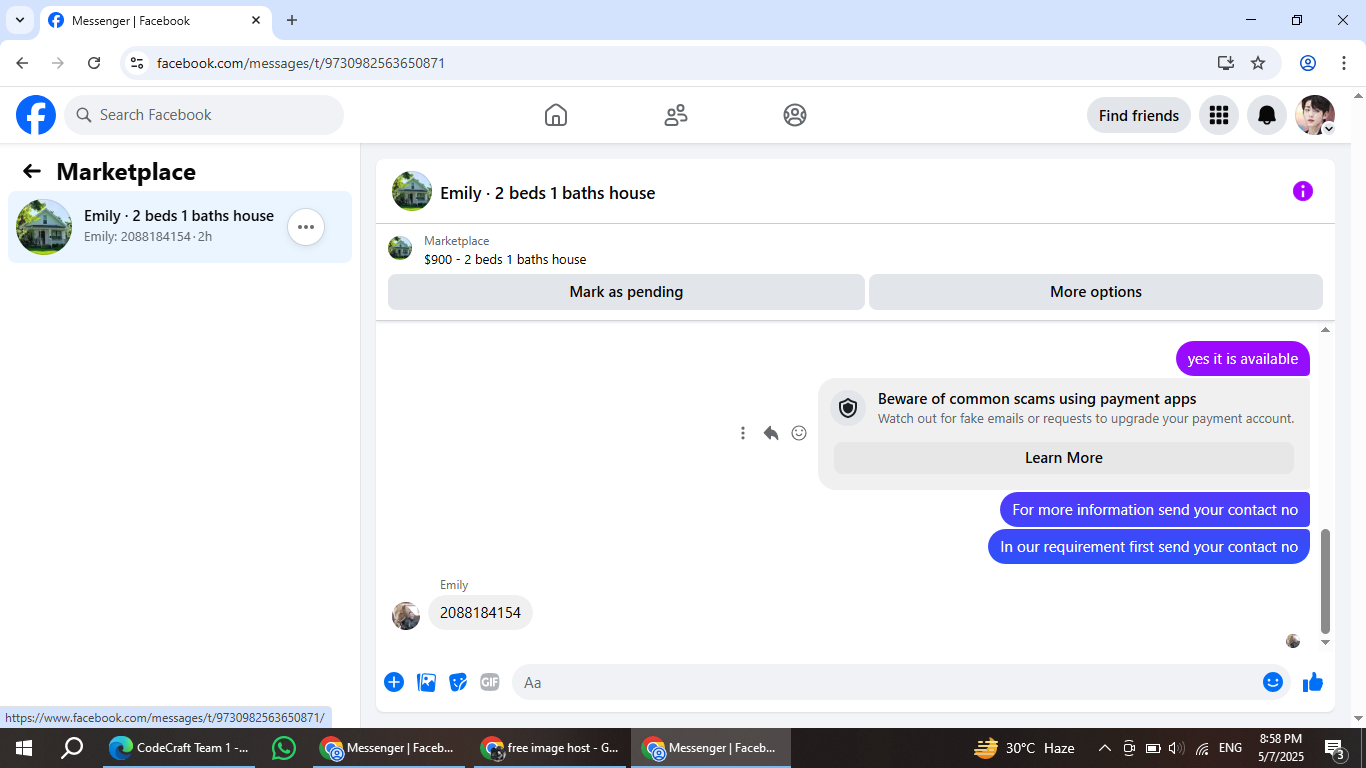Reply to the message with the arrow icon
The width and height of the screenshot is (1366, 768).
(x=771, y=433)
